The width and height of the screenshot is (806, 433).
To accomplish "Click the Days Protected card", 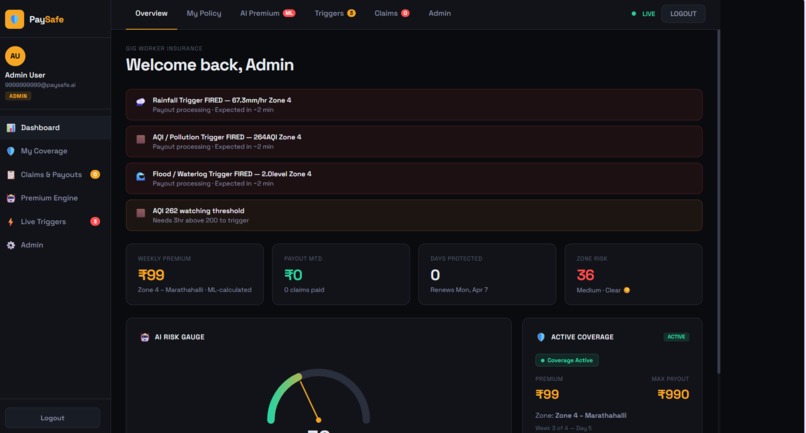I will (x=487, y=275).
